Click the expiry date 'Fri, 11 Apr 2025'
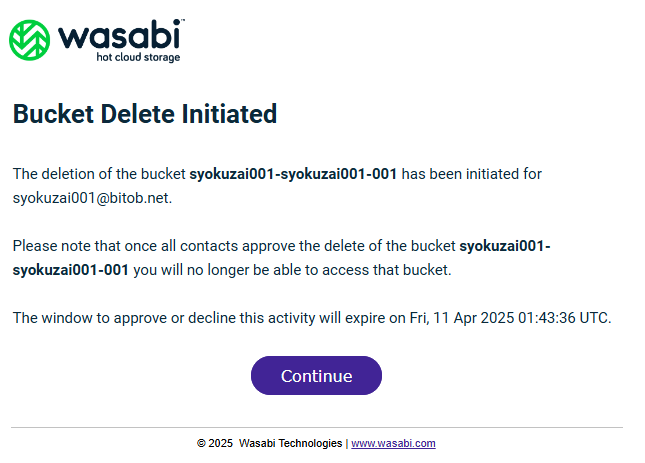Viewport: 645px width, 463px height. pyautogui.click(x=462, y=318)
